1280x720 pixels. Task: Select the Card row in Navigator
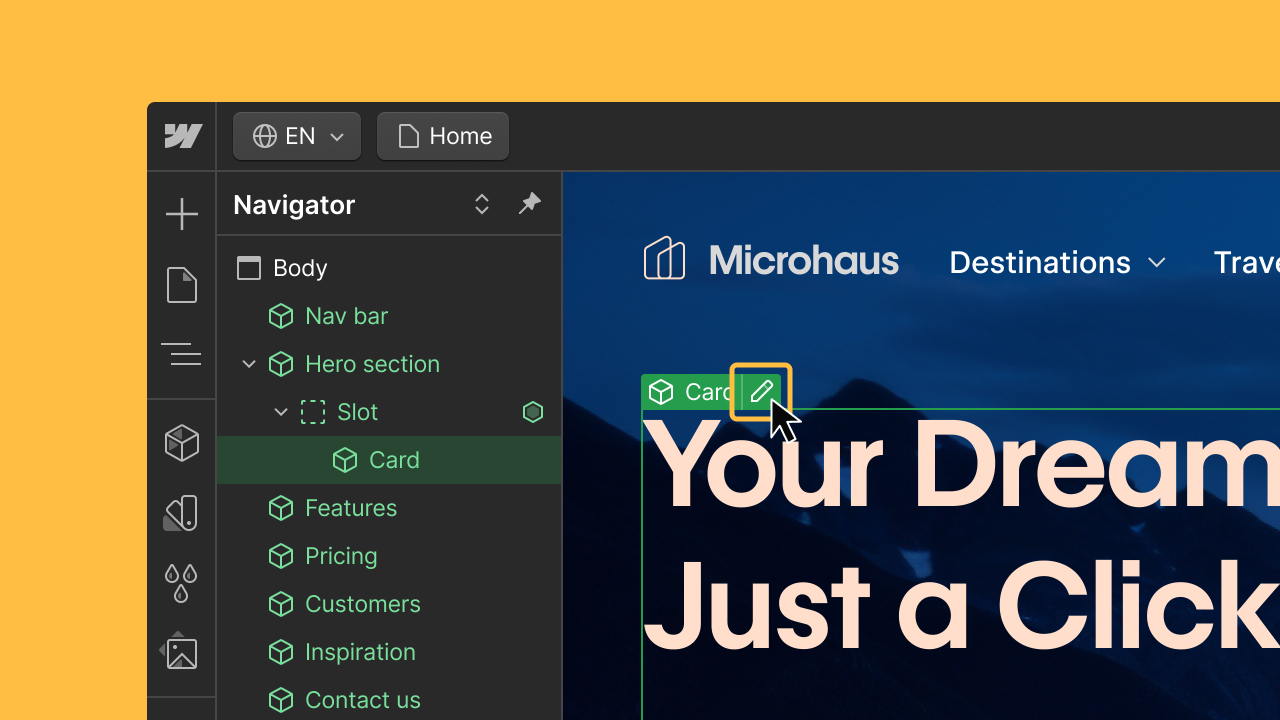coord(389,460)
